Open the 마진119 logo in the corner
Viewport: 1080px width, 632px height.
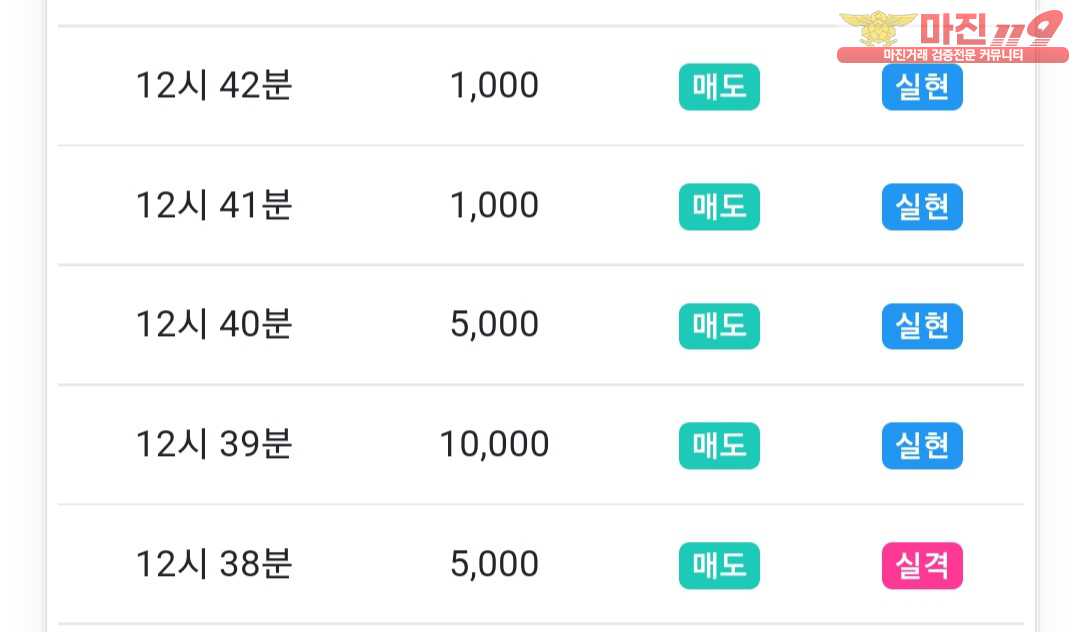953,36
